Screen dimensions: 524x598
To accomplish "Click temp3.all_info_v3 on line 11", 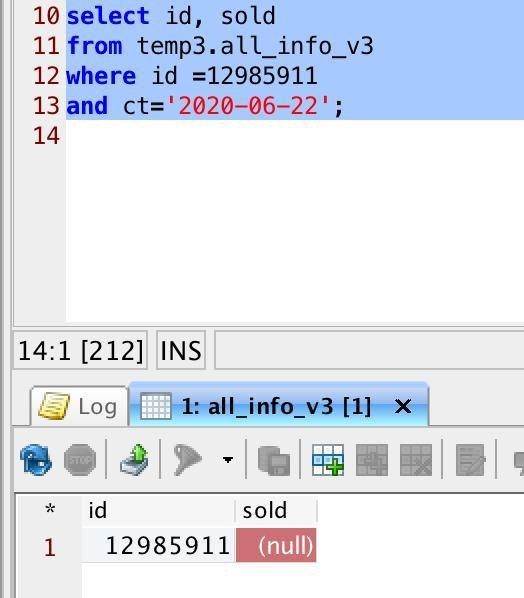I will [x=255, y=46].
